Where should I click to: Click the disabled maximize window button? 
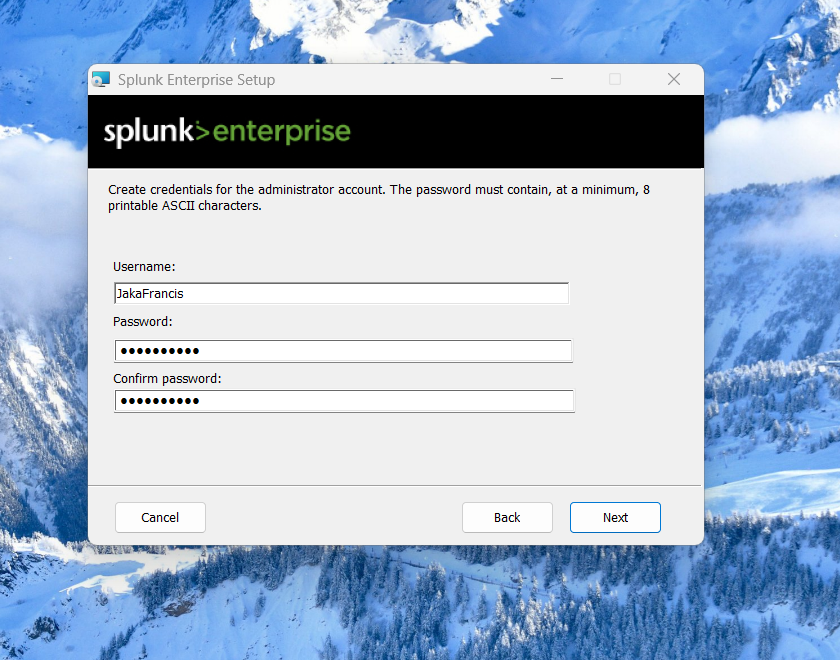point(615,79)
